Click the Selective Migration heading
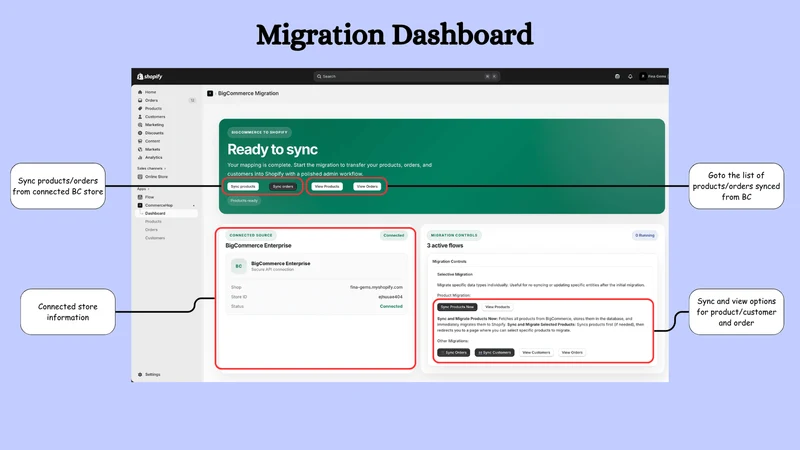This screenshot has width=800, height=450. [455, 274]
